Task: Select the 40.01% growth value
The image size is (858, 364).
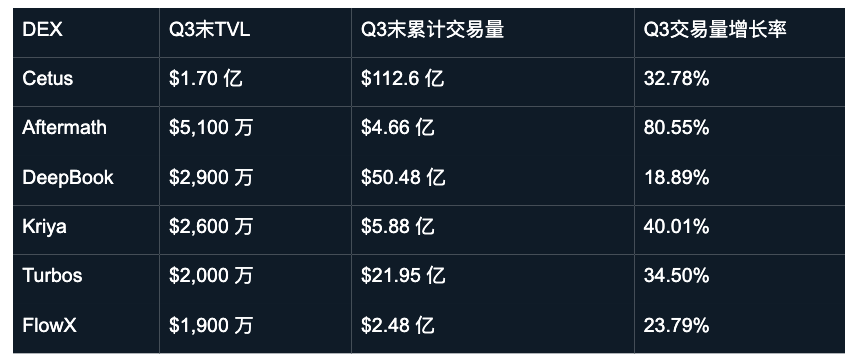Action: click(x=676, y=226)
